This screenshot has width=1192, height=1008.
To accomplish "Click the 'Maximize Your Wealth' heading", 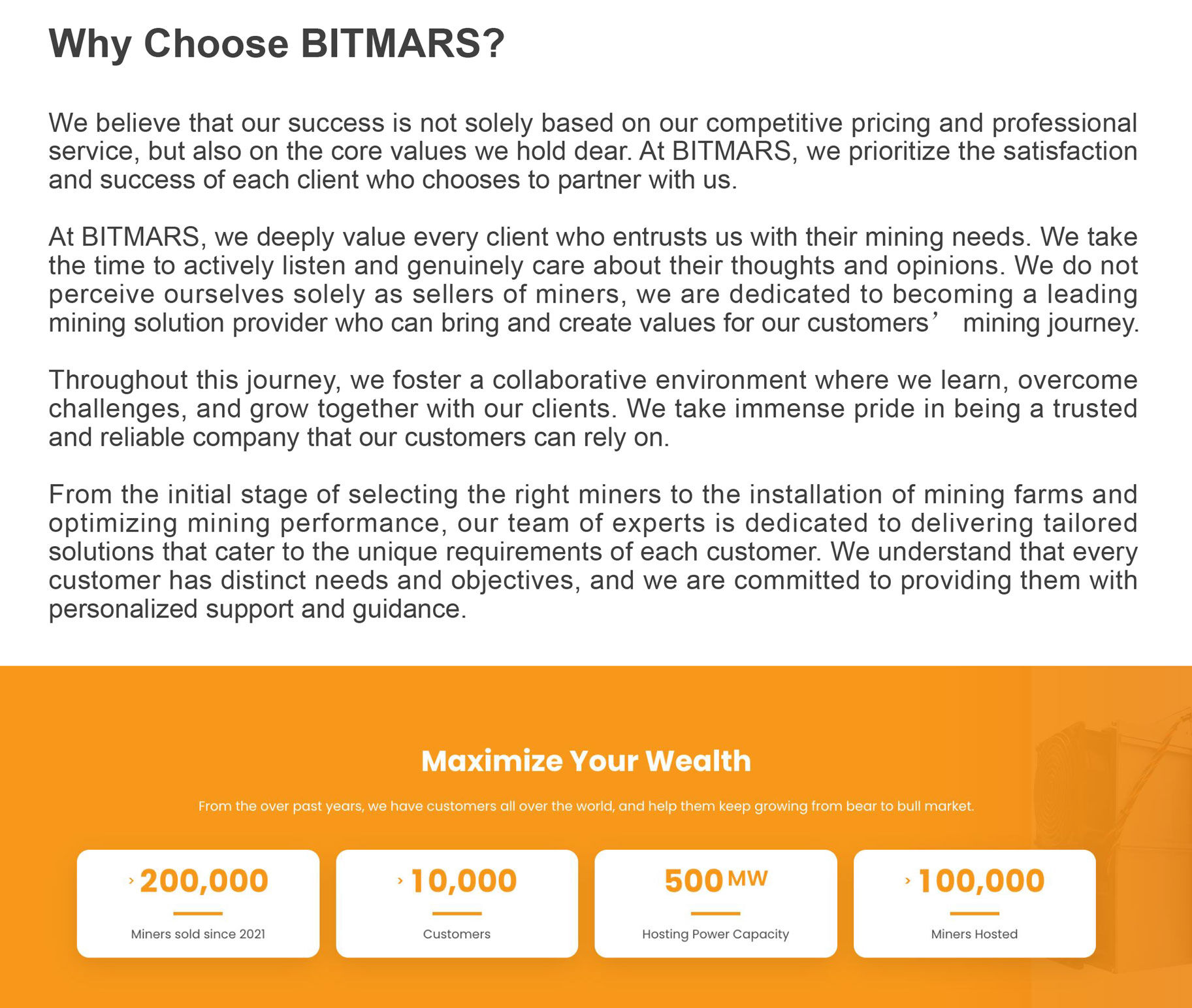I will [x=586, y=761].
